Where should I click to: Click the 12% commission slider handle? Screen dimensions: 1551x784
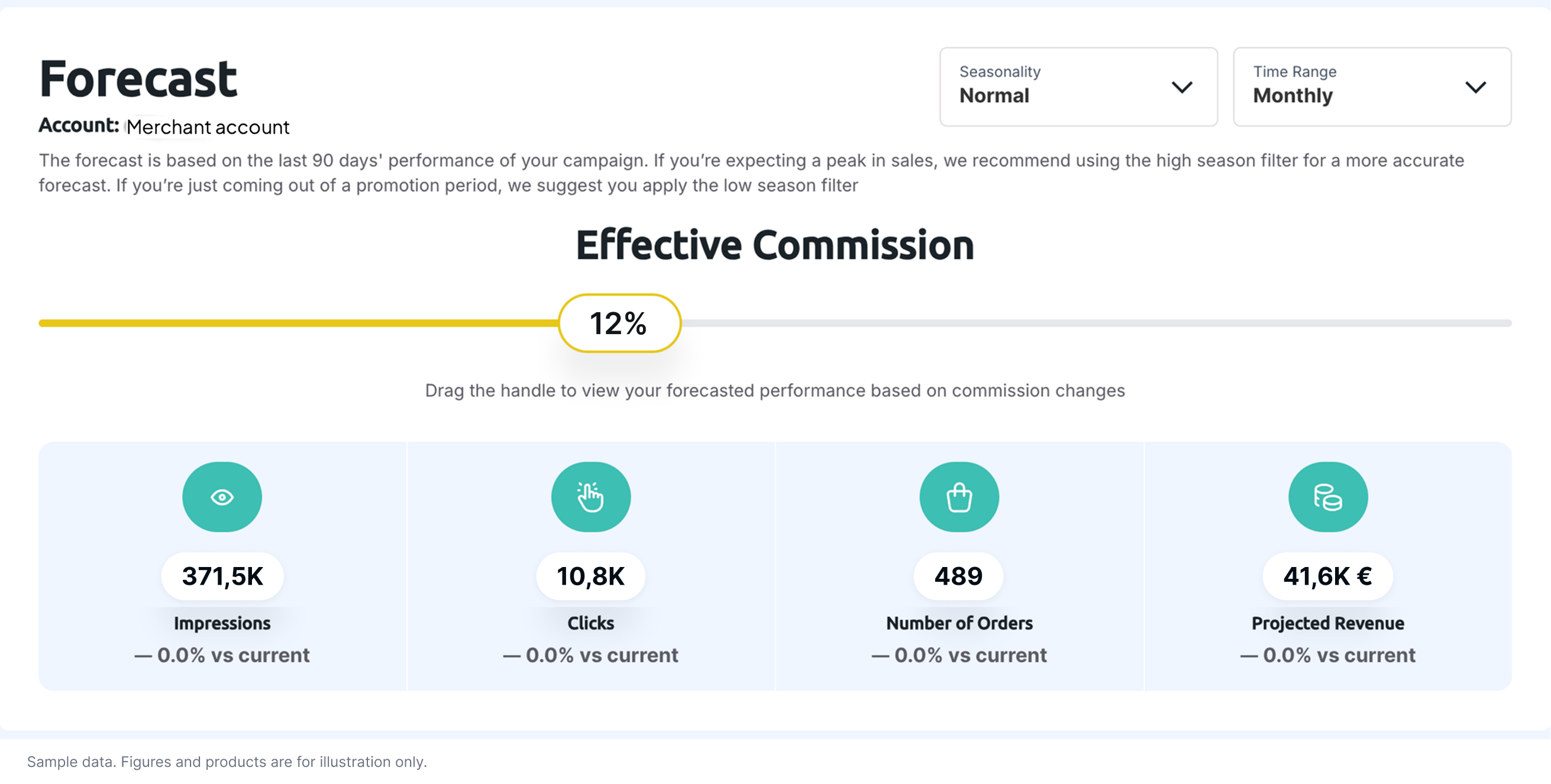pyautogui.click(x=619, y=323)
